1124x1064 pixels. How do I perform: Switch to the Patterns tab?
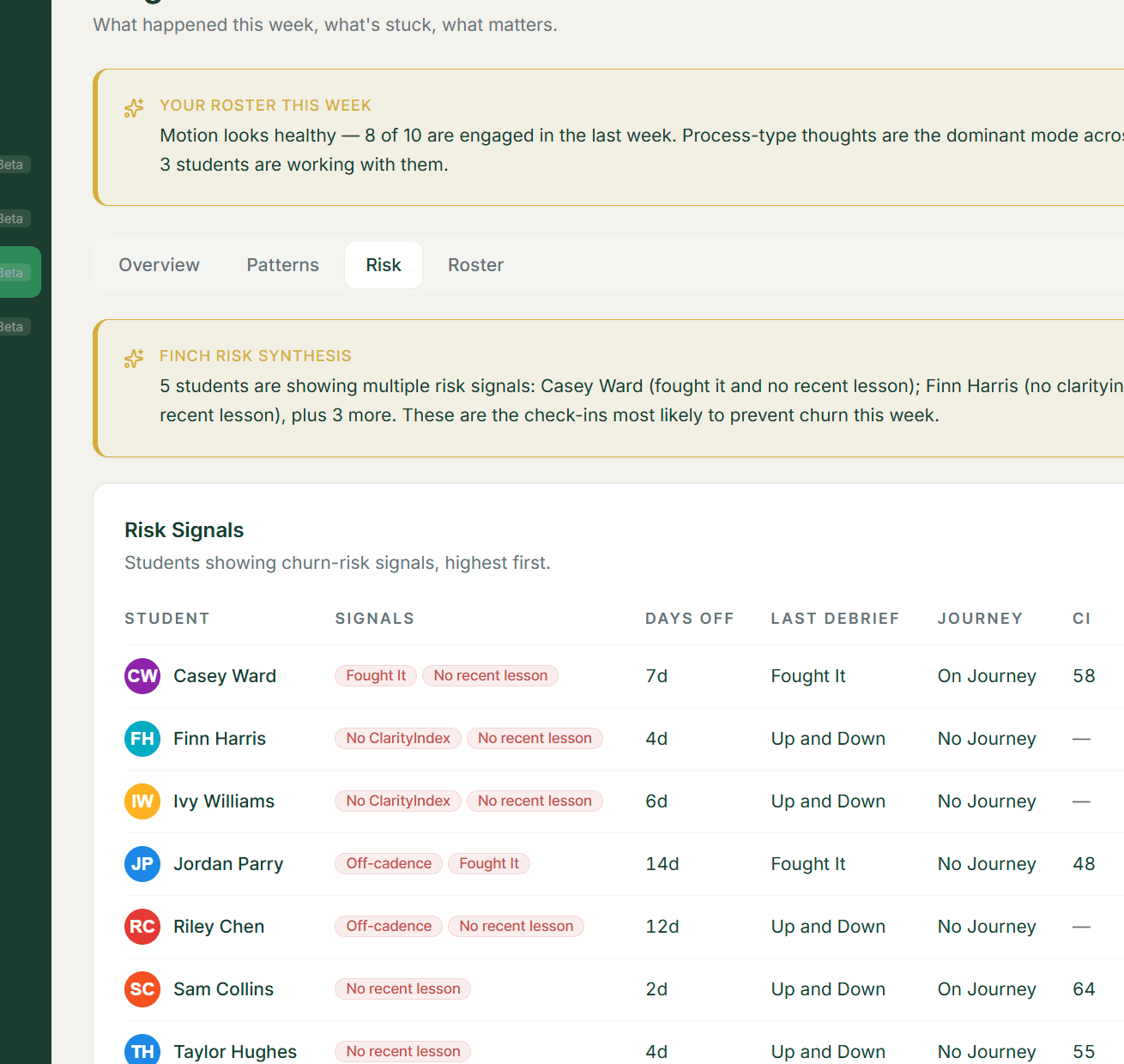click(282, 265)
